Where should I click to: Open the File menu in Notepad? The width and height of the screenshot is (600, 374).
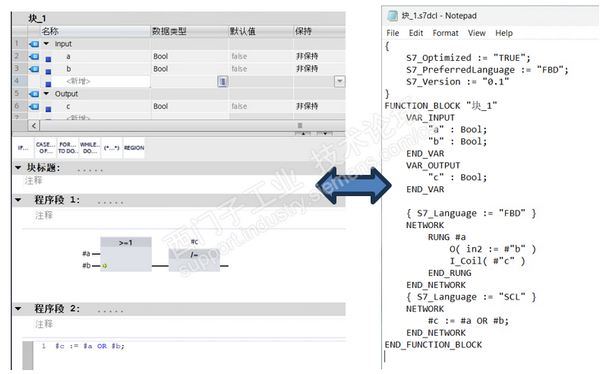coord(393,33)
